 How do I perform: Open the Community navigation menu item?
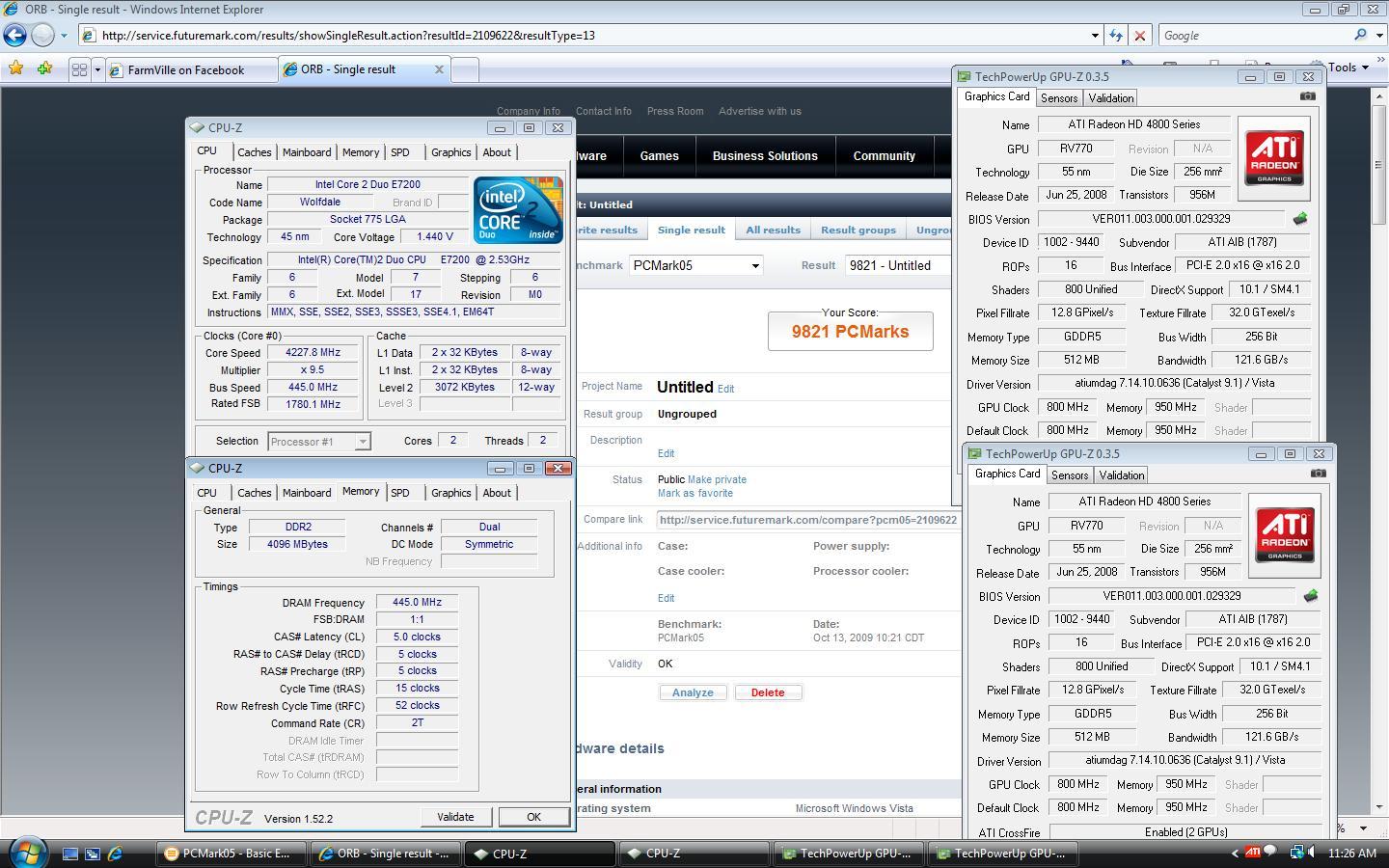pos(884,155)
